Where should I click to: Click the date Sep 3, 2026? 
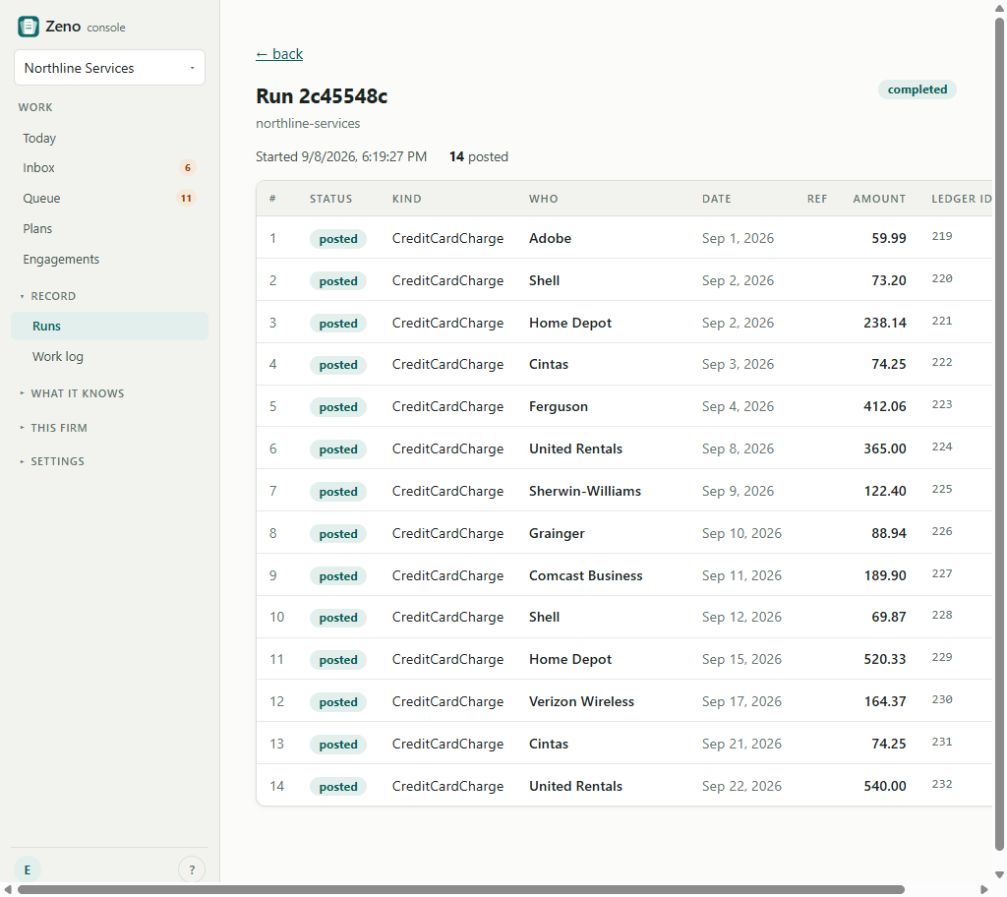pyautogui.click(x=738, y=364)
